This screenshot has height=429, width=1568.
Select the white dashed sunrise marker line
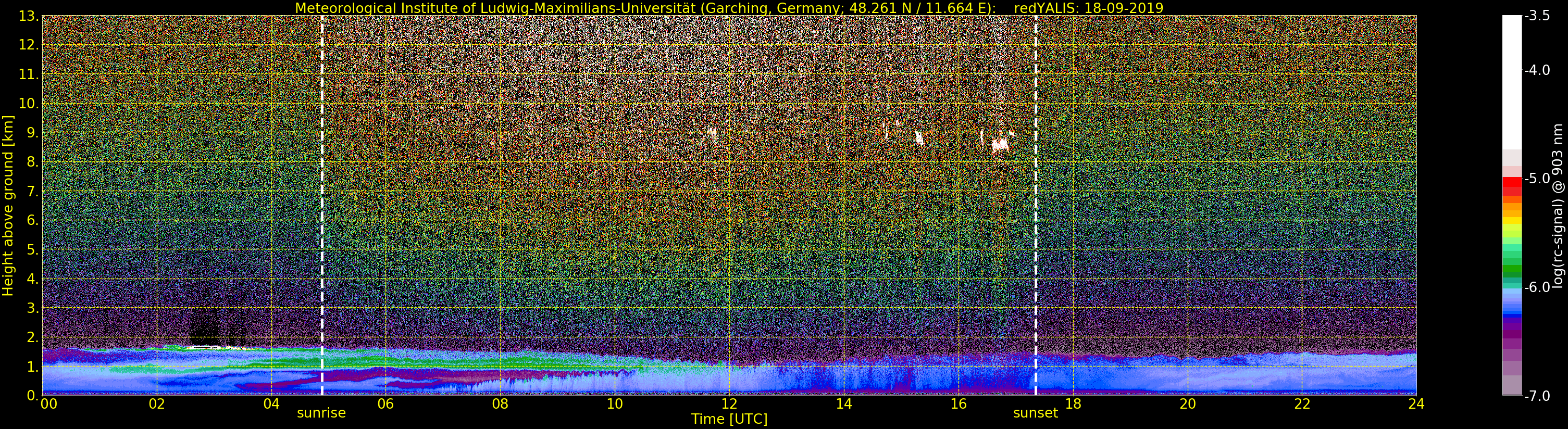[x=322, y=205]
